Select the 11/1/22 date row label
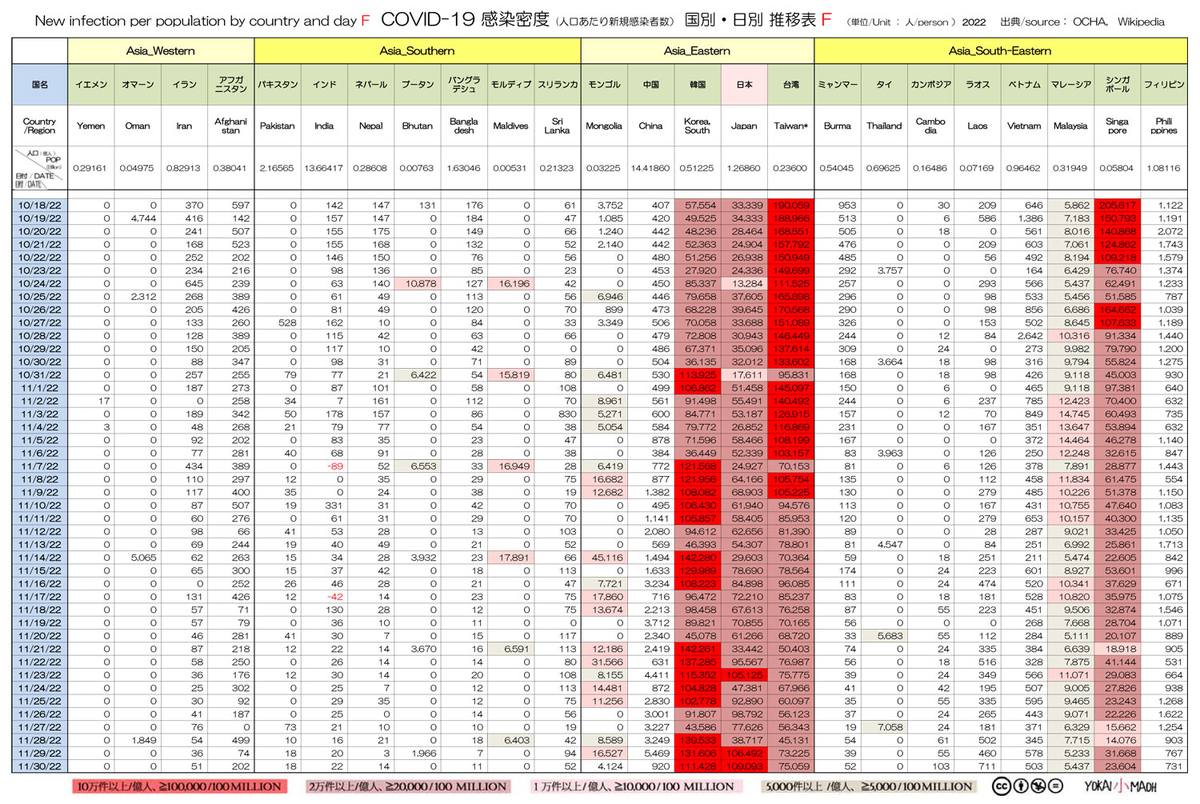 40,389
